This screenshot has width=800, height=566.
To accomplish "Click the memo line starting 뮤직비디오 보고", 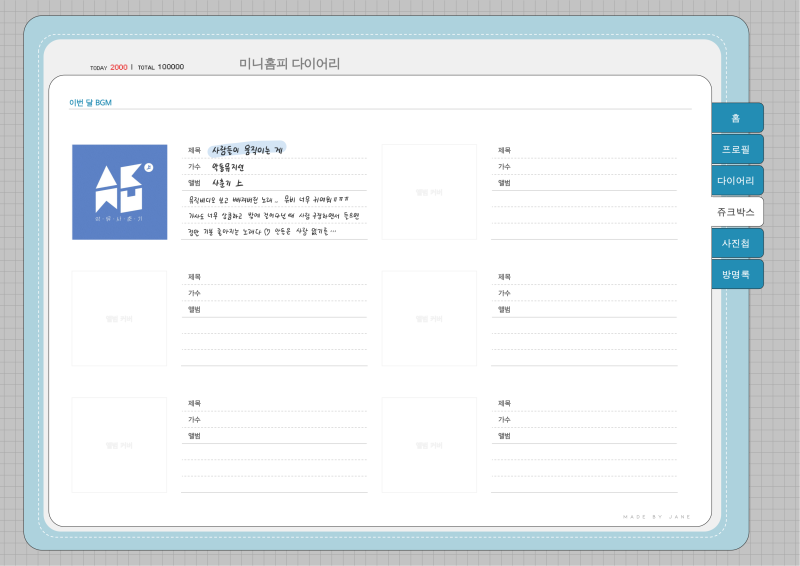I will click(x=268, y=200).
